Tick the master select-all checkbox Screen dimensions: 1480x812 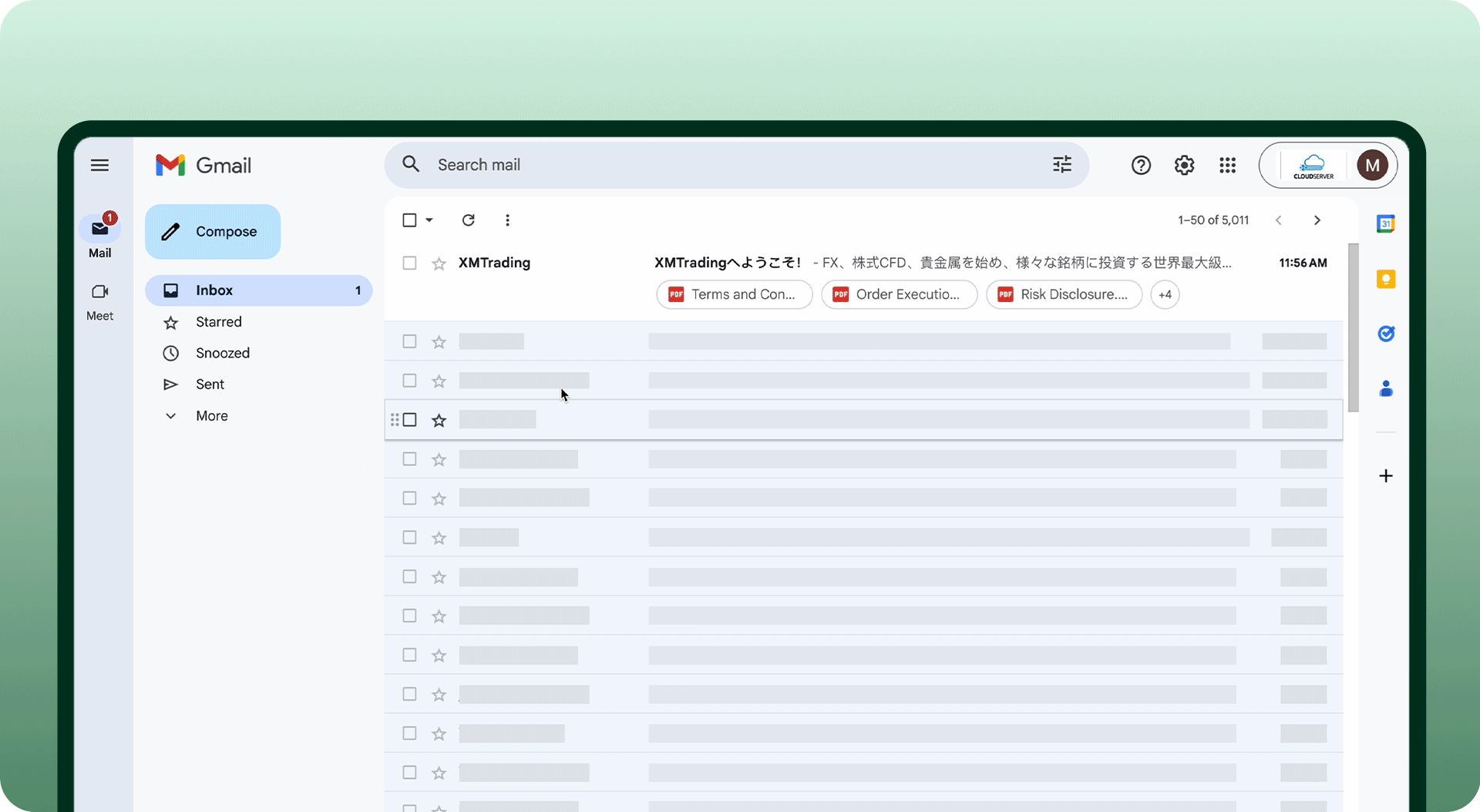tap(409, 220)
